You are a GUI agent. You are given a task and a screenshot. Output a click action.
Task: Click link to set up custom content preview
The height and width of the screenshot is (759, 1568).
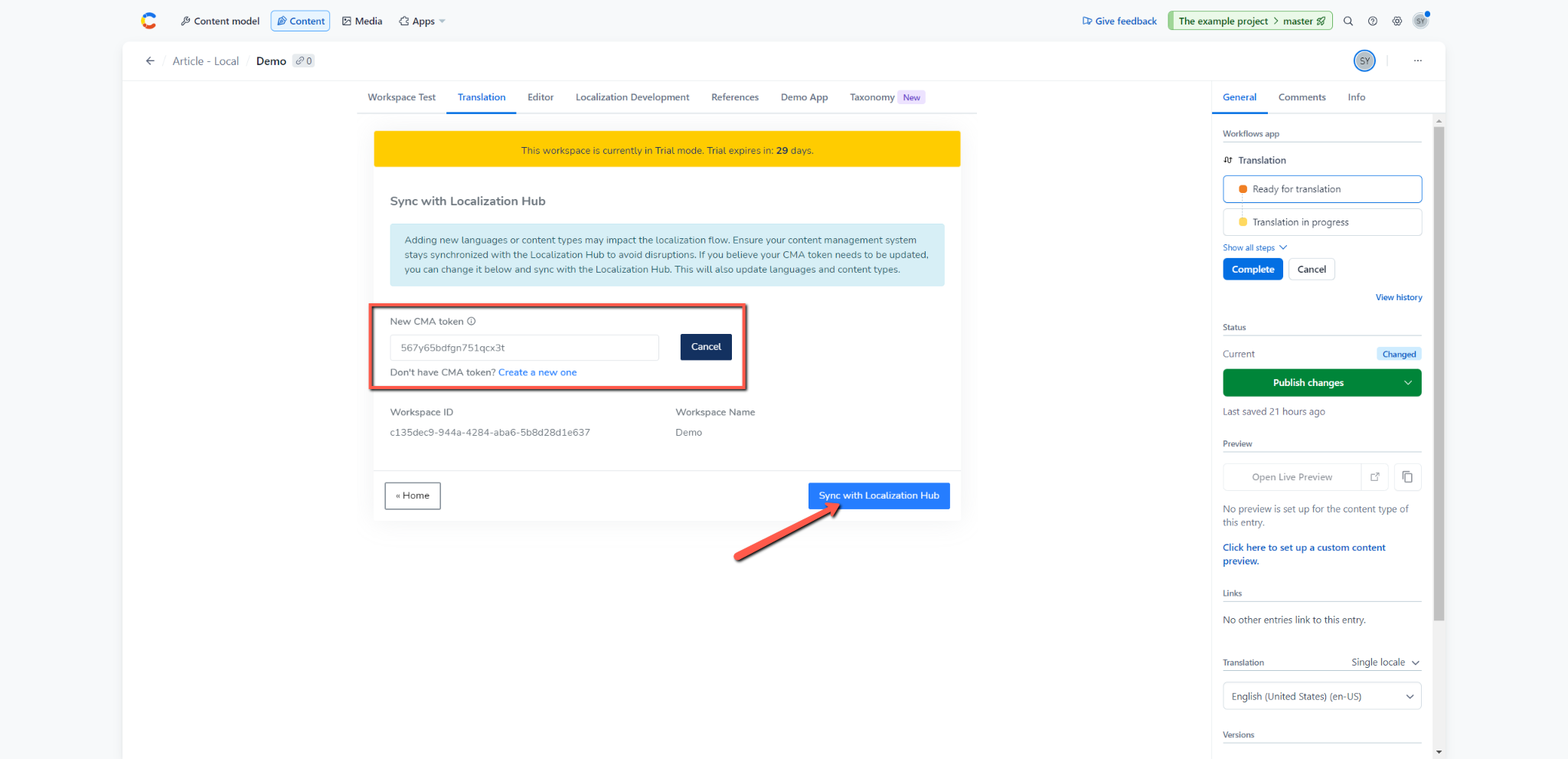click(x=1304, y=555)
